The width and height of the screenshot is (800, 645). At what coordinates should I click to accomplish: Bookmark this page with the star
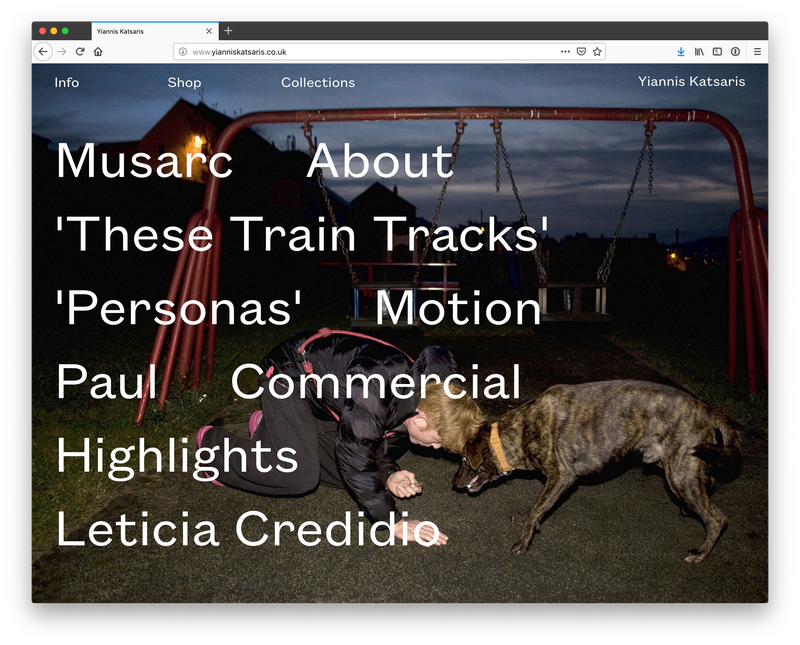tap(597, 52)
